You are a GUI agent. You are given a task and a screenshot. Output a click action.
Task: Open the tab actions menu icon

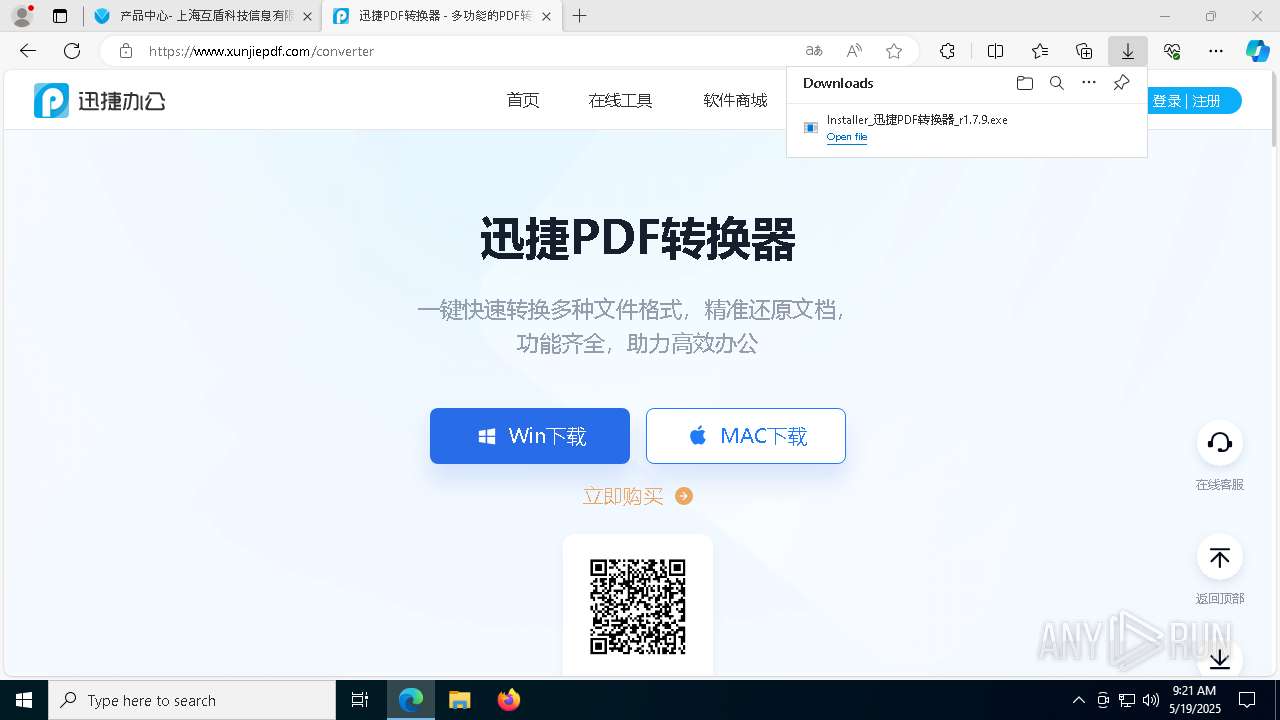pyautogui.click(x=60, y=16)
